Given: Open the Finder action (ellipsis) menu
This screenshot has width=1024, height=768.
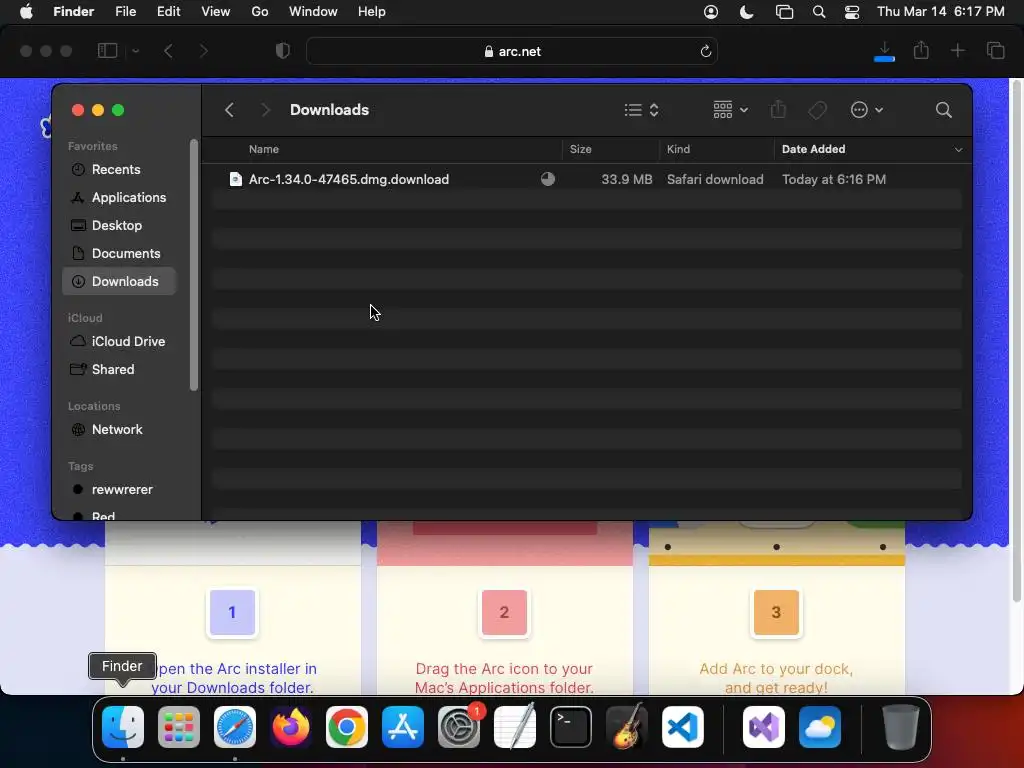Looking at the screenshot, I should point(867,110).
